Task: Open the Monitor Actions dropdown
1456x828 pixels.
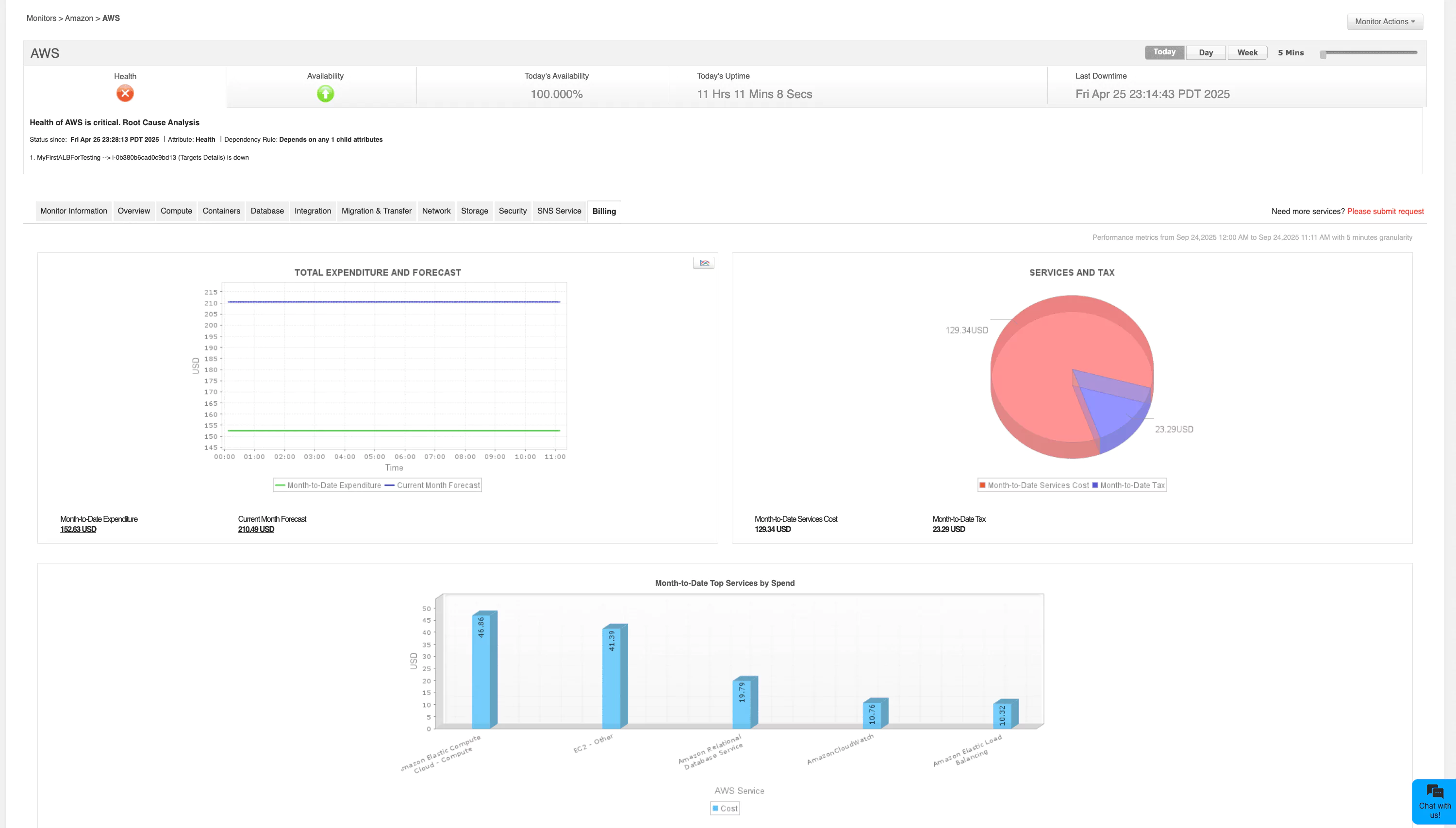Action: 1384,22
